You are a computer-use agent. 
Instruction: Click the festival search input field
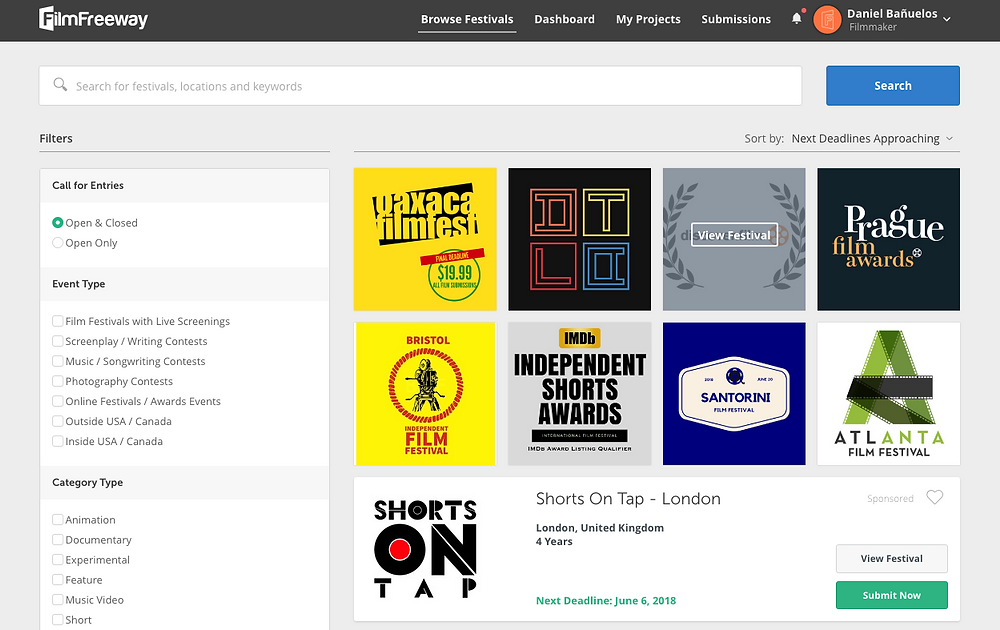(x=420, y=86)
